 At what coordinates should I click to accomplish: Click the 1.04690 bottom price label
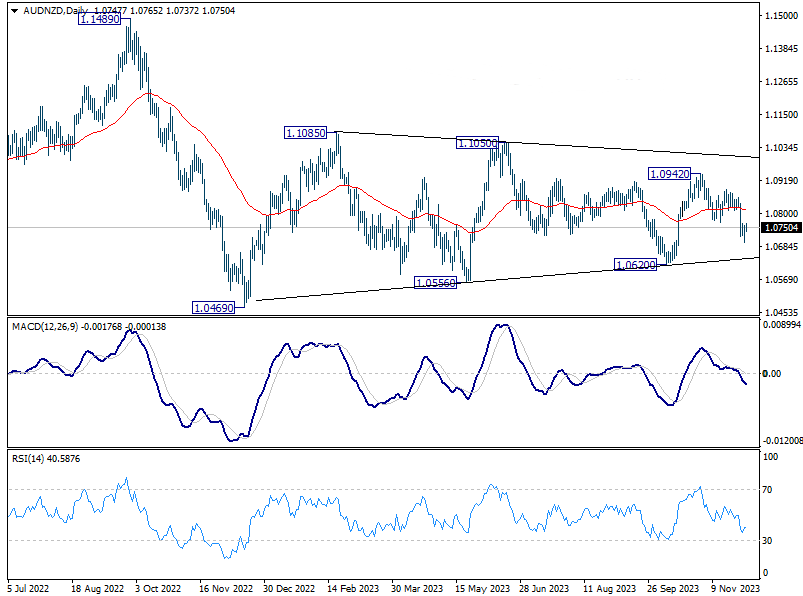(212, 308)
